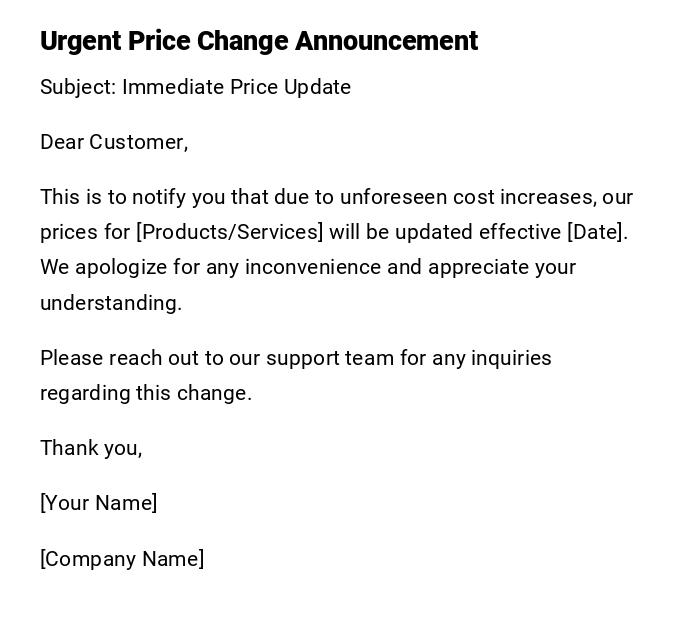Click the word 'understanding.' ending the first paragraph
Screen dimensions: 700x621
[111, 303]
